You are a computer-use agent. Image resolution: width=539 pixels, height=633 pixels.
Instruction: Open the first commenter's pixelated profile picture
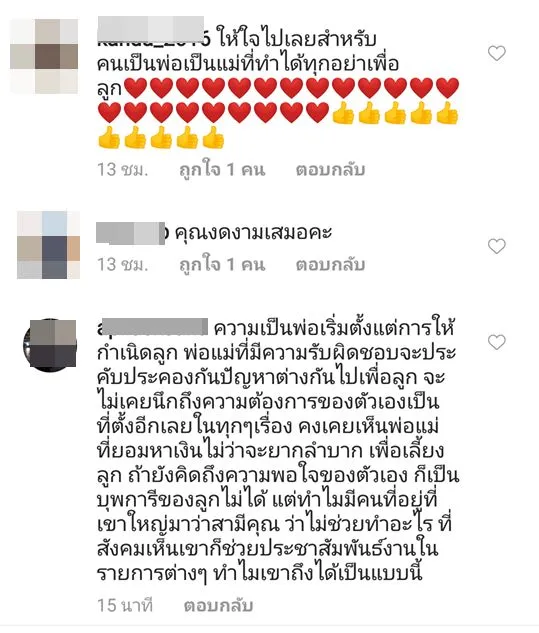(44, 56)
